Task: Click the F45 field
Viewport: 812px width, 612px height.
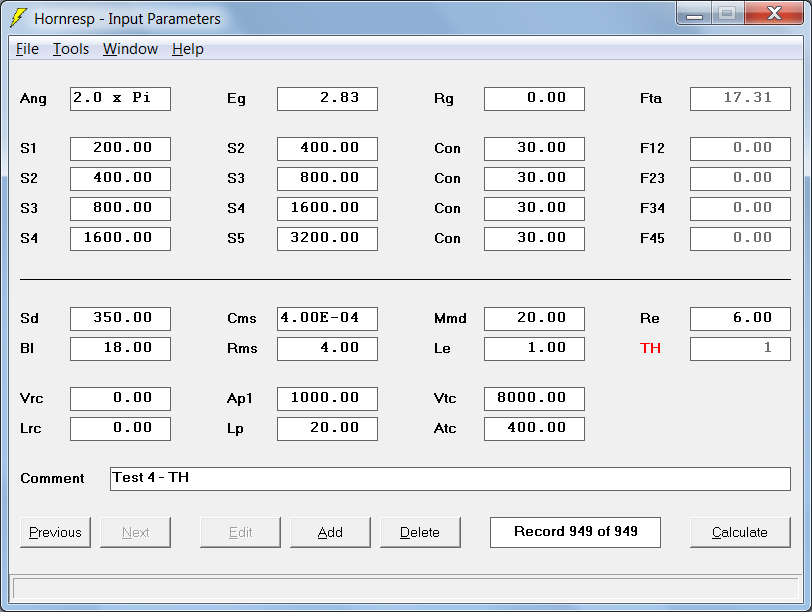Action: point(741,239)
